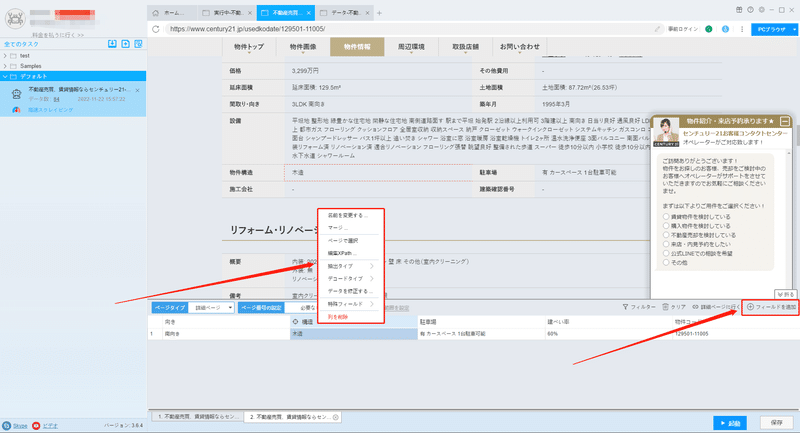
Task: Select 来店・内見予約をしたい radio option
Action: pos(666,244)
